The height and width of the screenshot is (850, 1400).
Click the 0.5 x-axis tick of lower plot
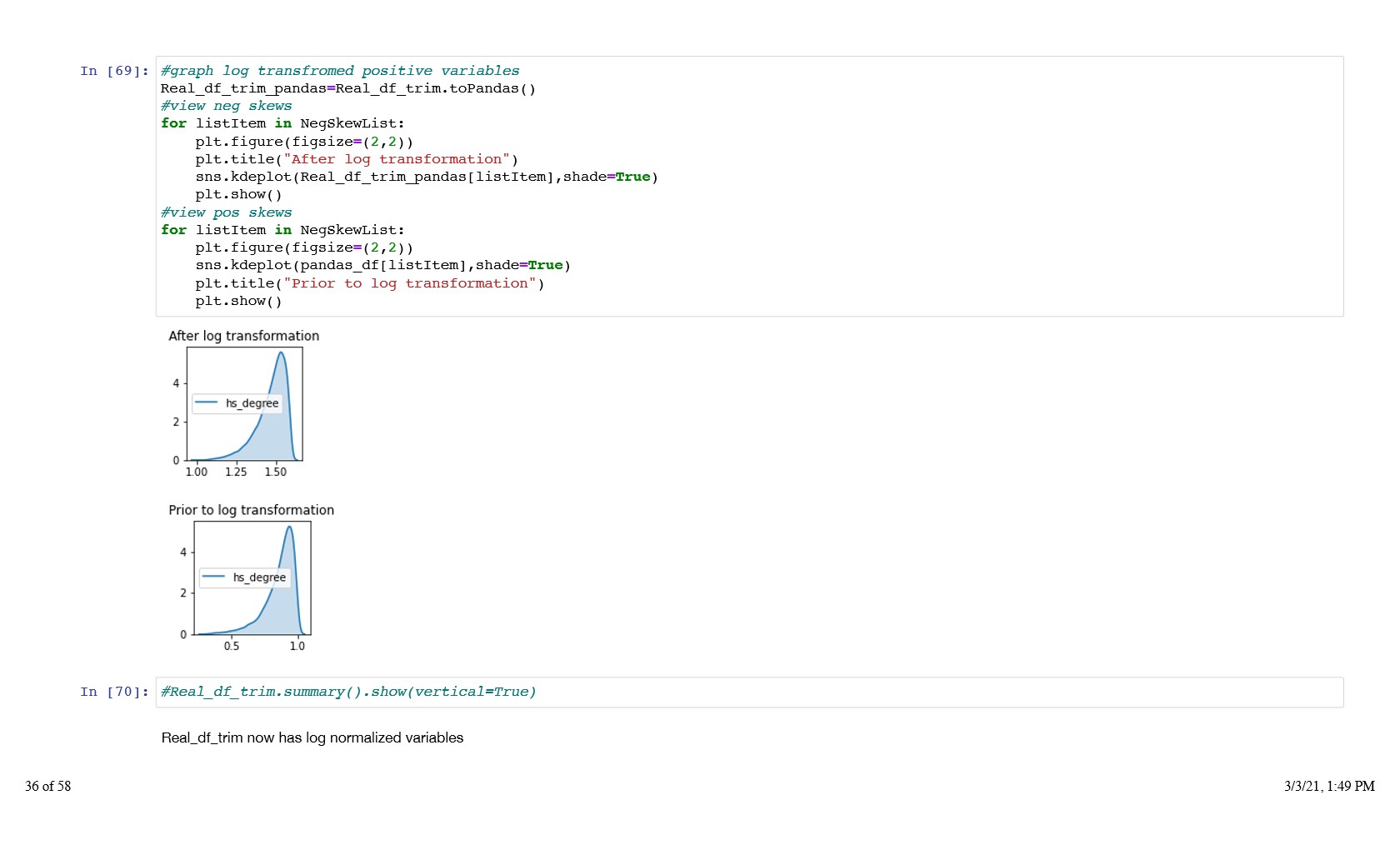(231, 647)
